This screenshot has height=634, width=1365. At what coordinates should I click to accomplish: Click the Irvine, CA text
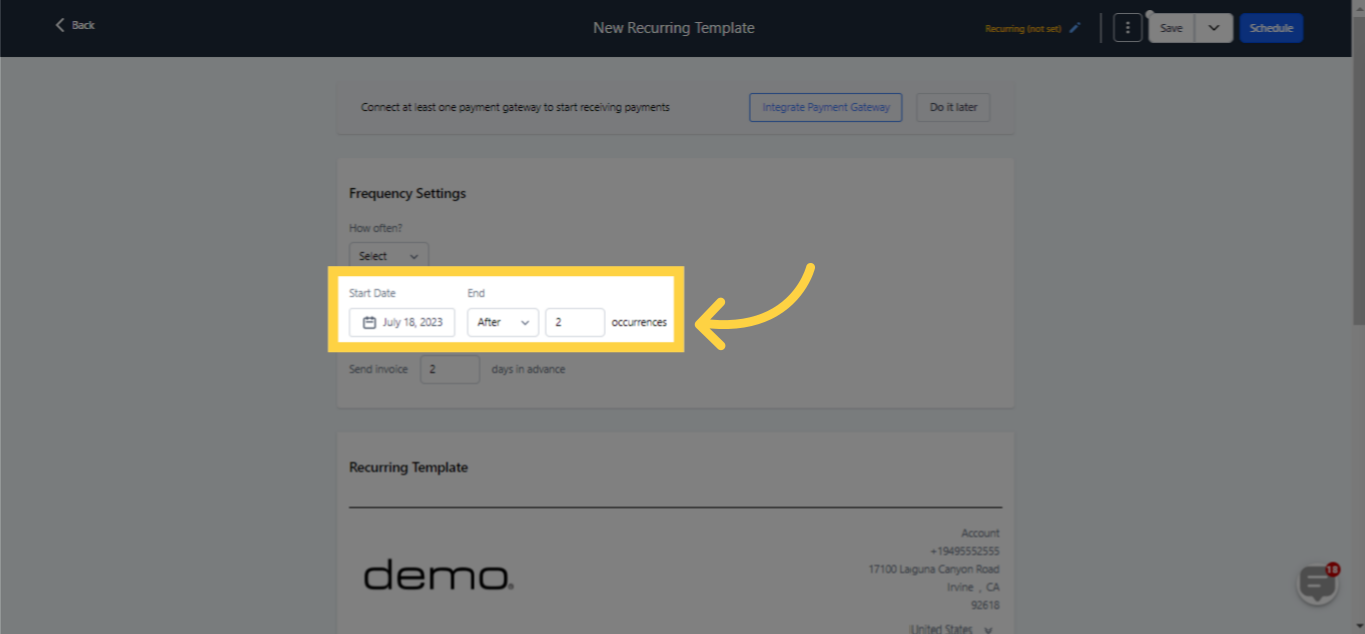pyautogui.click(x=973, y=587)
